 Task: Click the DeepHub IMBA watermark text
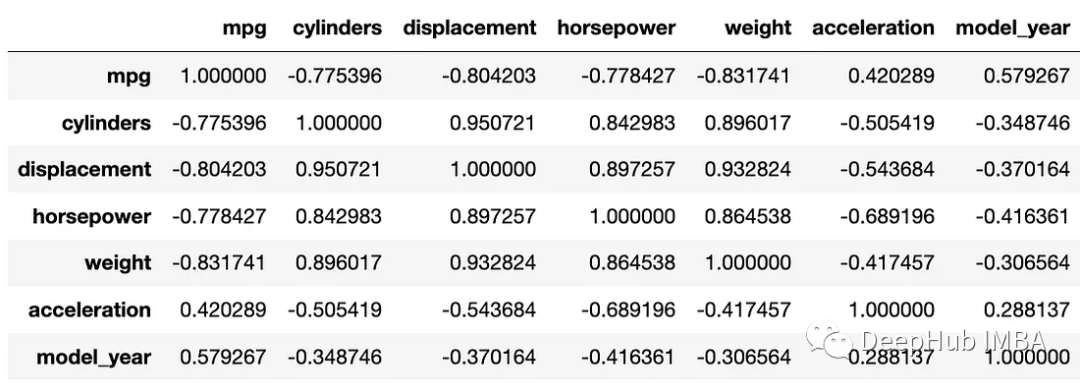pyautogui.click(x=954, y=340)
